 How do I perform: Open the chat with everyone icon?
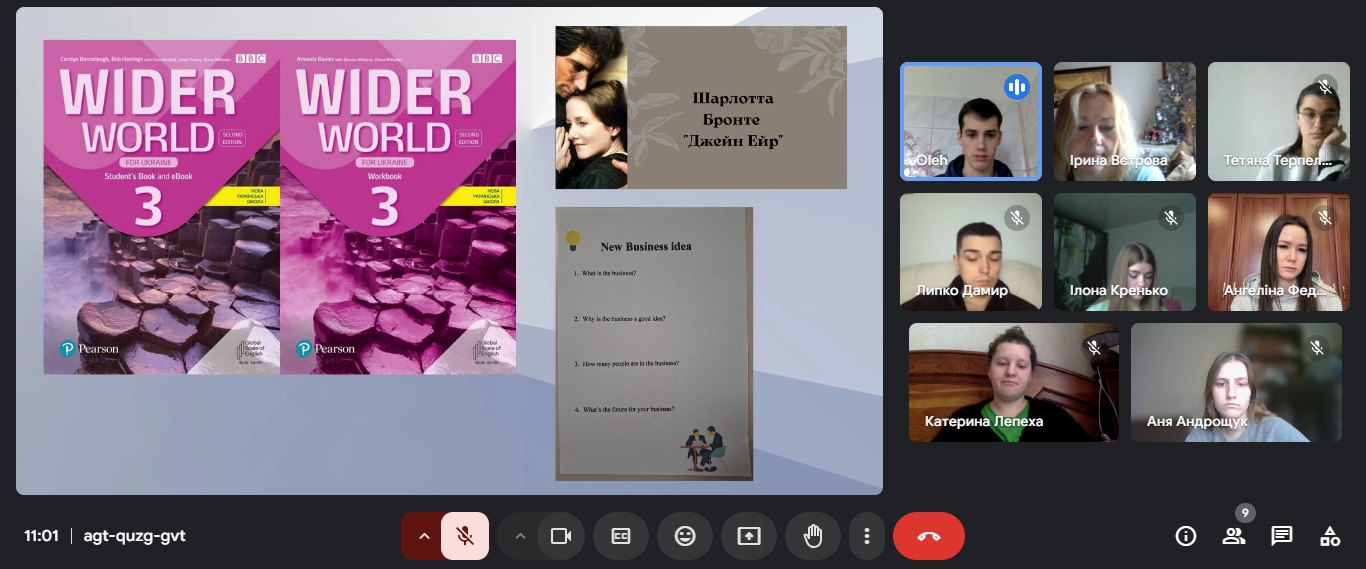1282,536
